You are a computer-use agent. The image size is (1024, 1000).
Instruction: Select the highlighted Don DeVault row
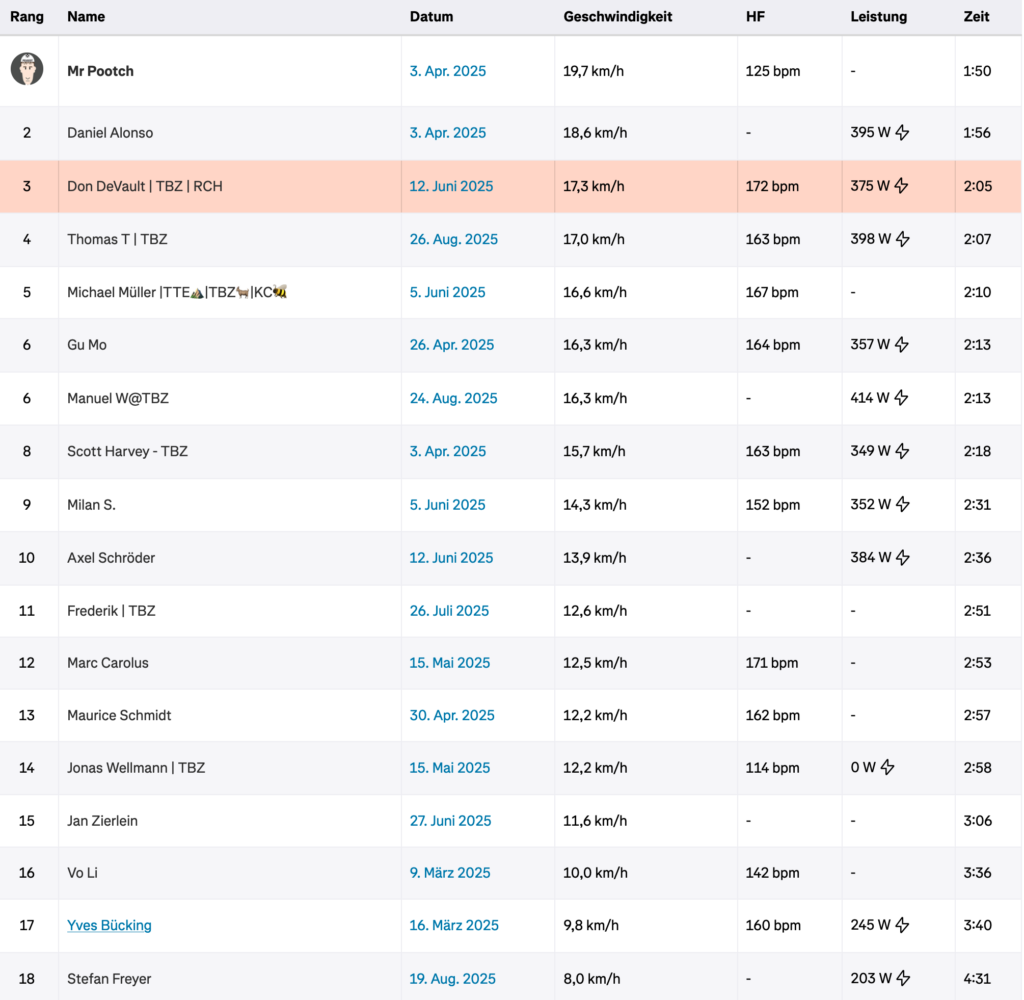point(511,186)
